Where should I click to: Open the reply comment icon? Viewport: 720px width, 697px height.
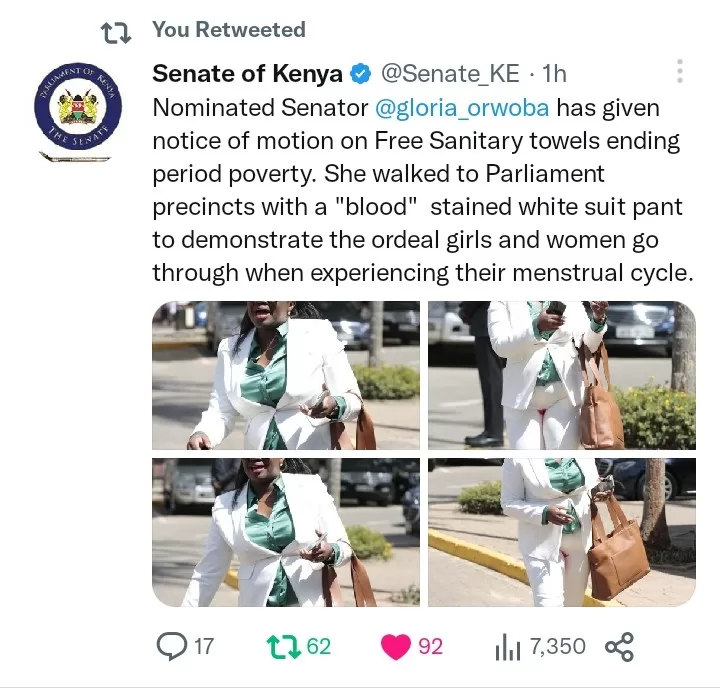tap(172, 646)
